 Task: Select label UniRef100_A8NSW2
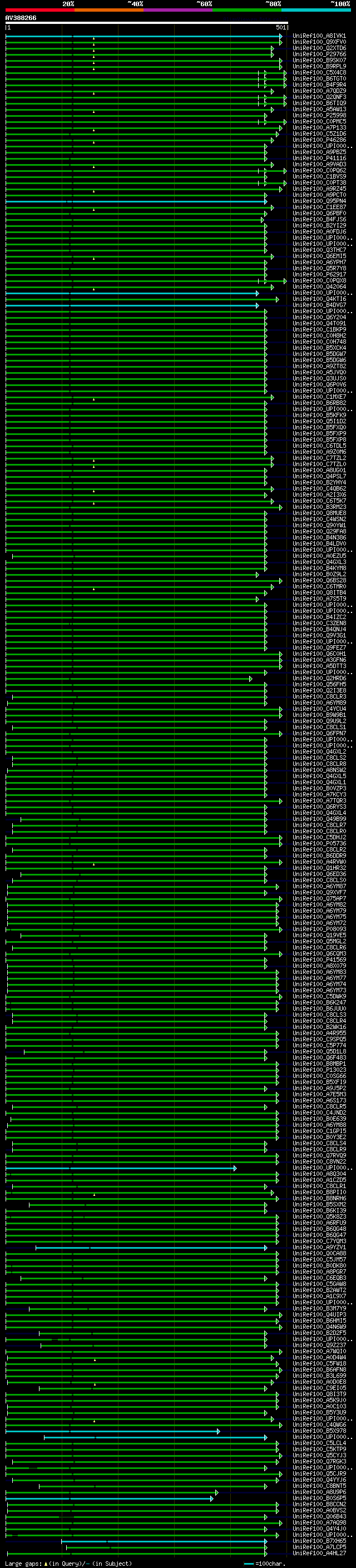pyautogui.click(x=319, y=770)
